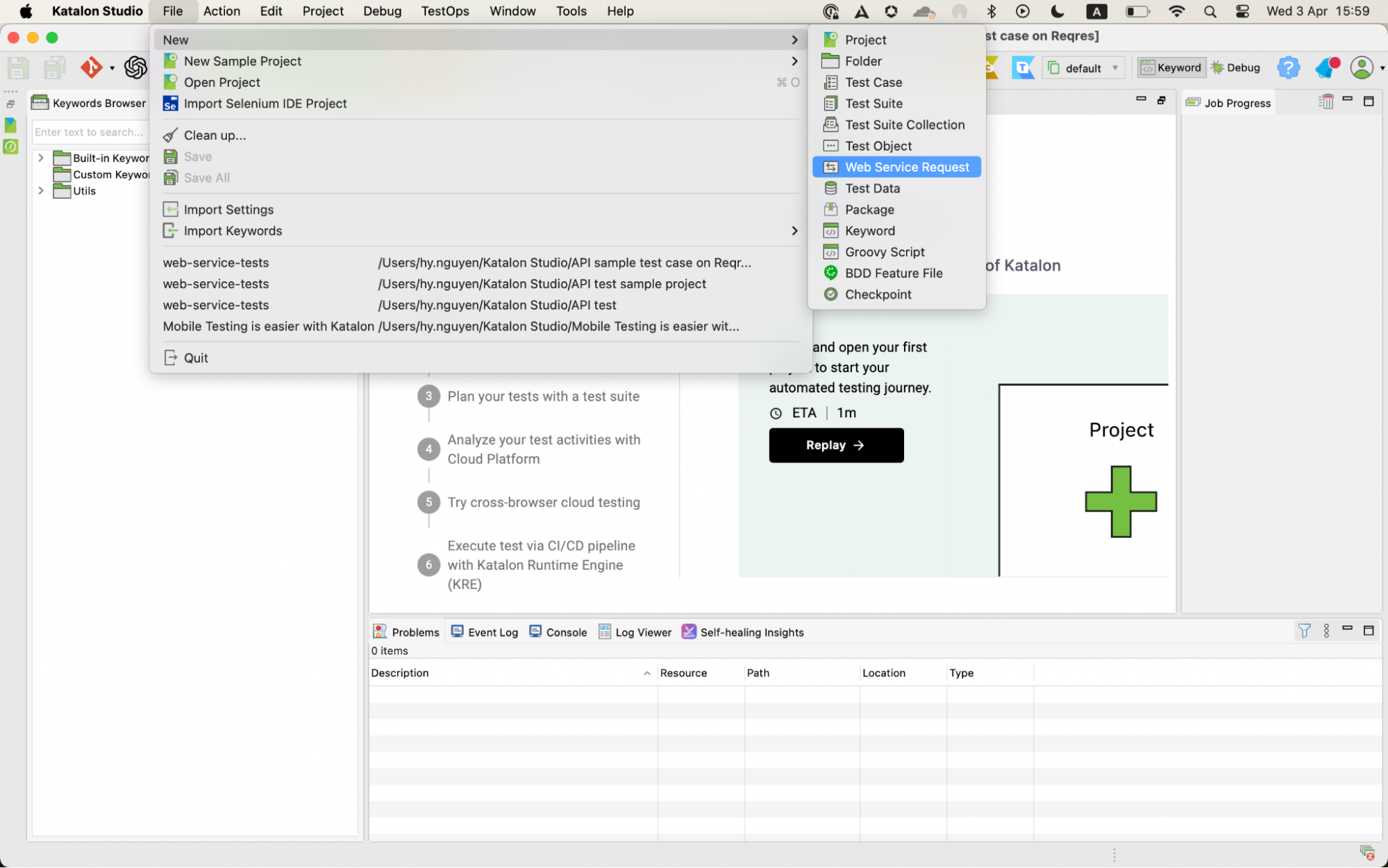Select Test Suite Collection menu entry
Screen dimensions: 1388x868
(896, 124)
